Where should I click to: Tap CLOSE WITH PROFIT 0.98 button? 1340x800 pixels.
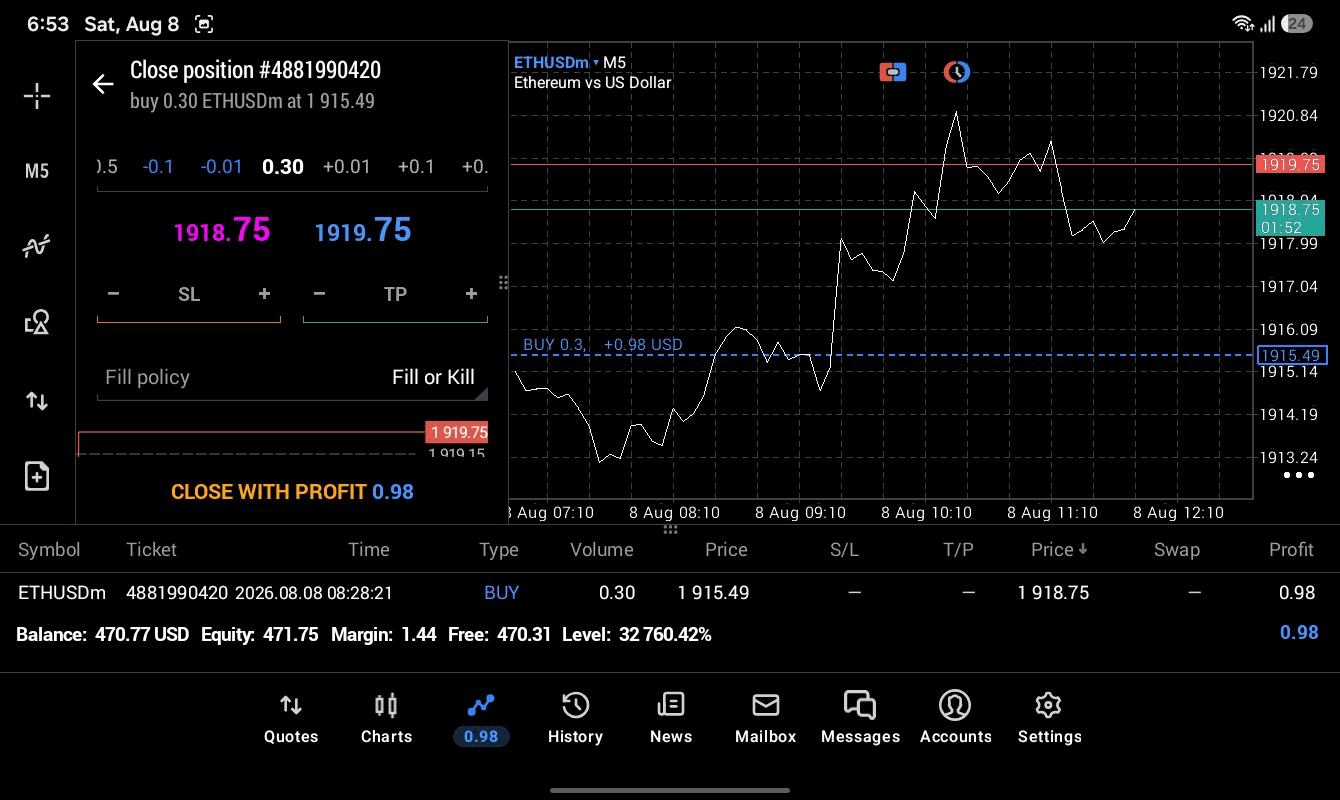(x=292, y=491)
